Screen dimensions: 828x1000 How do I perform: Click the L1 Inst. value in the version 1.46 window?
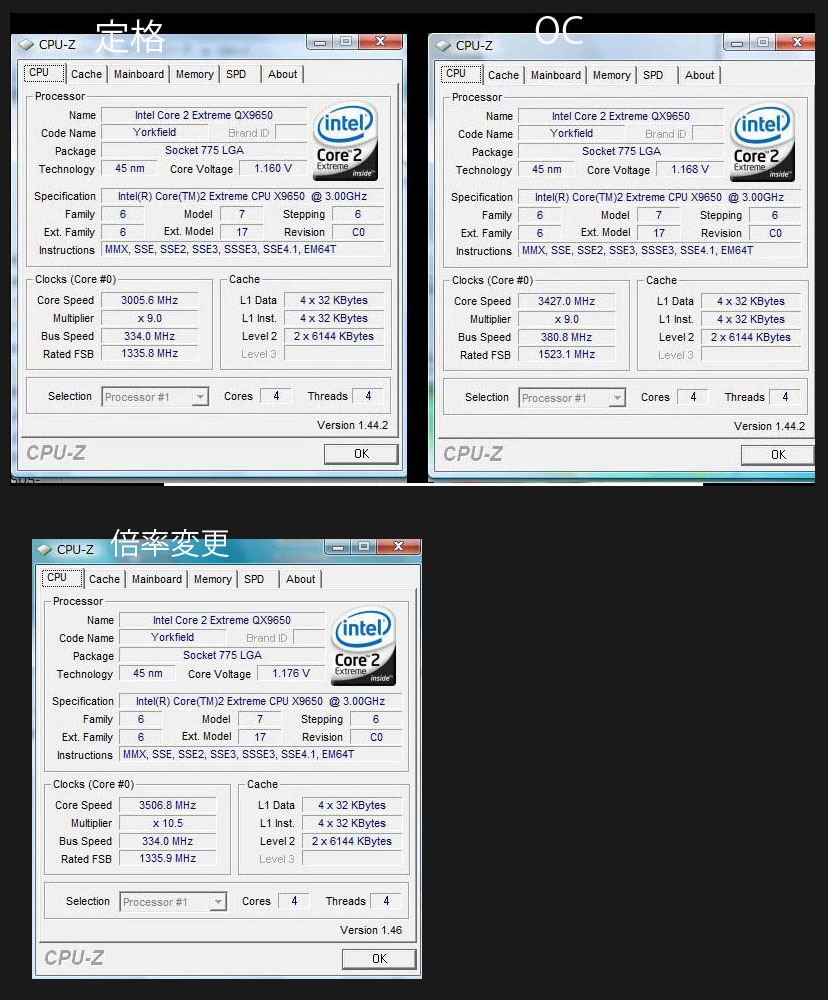coord(351,823)
